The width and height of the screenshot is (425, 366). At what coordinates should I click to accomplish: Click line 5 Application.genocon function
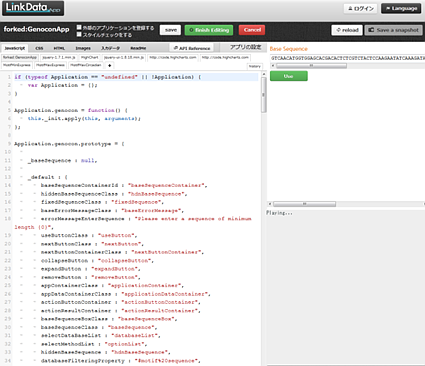(71, 110)
